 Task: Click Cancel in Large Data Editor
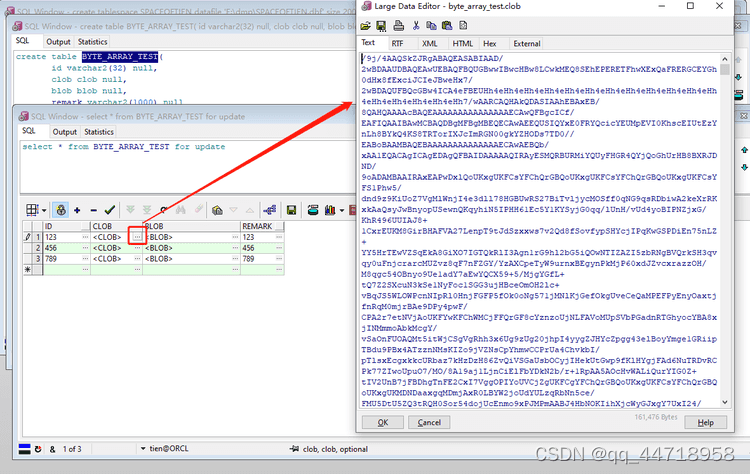(x=429, y=422)
